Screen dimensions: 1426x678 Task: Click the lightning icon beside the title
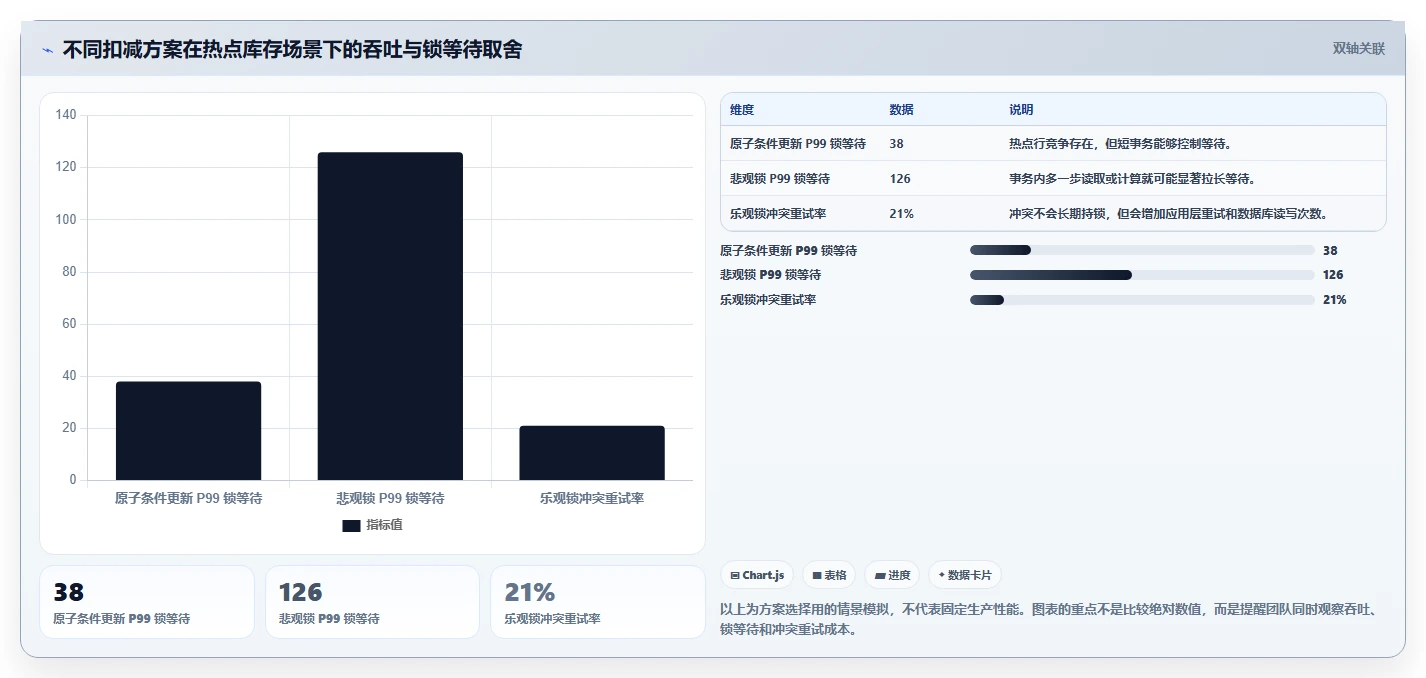(47, 50)
